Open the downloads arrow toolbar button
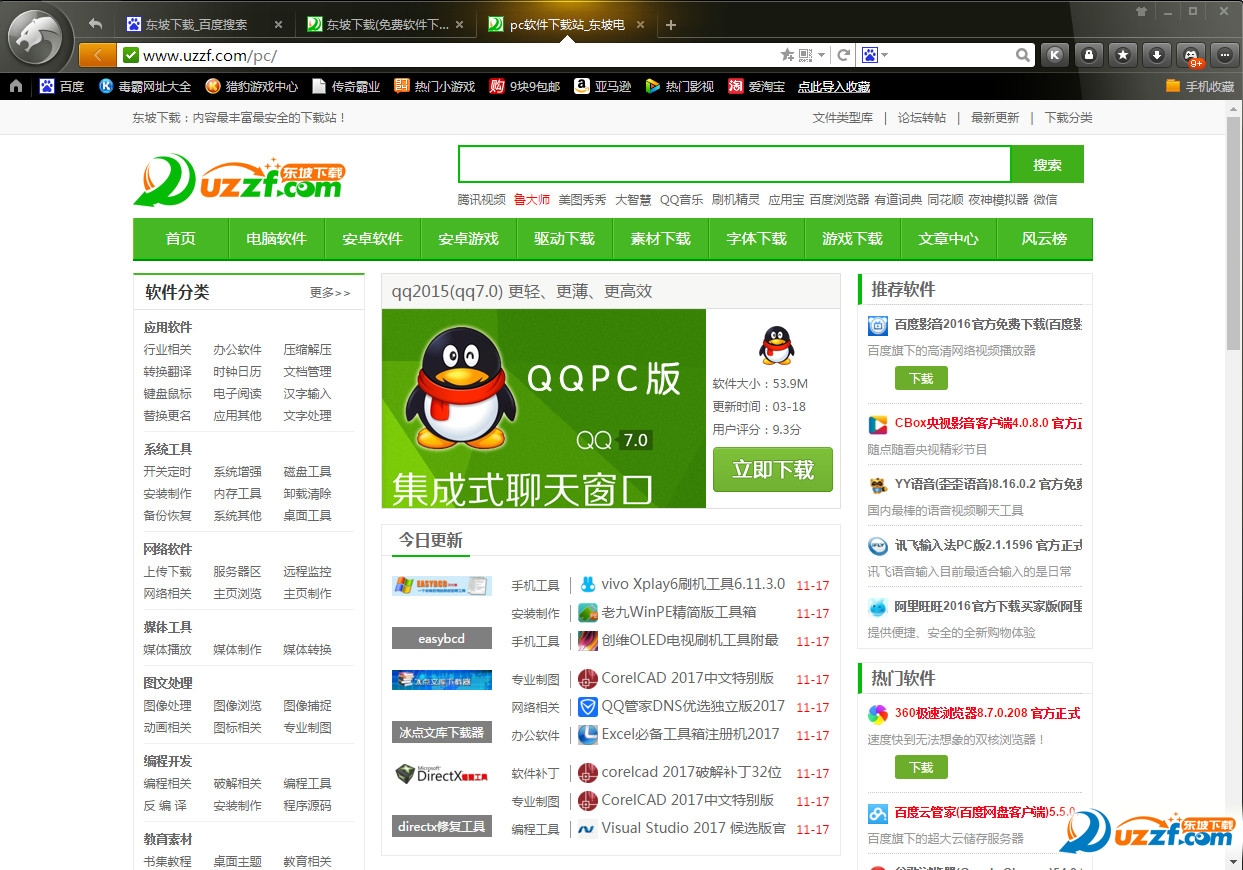Image resolution: width=1243 pixels, height=870 pixels. (x=1157, y=55)
